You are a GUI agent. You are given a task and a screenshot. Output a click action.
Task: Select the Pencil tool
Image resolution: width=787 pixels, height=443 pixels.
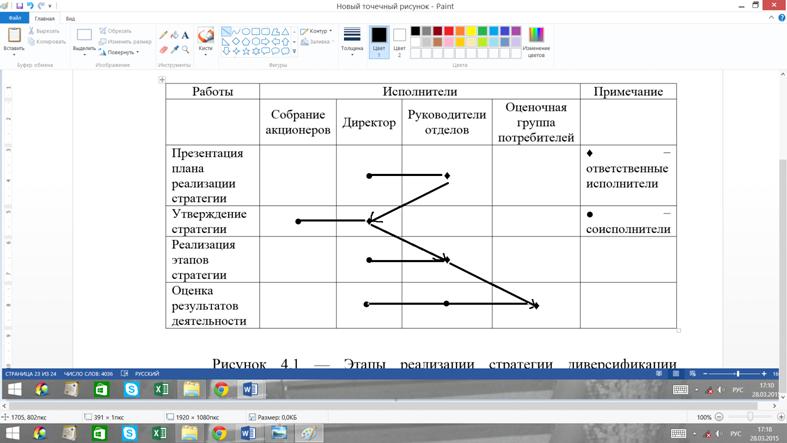(x=164, y=35)
